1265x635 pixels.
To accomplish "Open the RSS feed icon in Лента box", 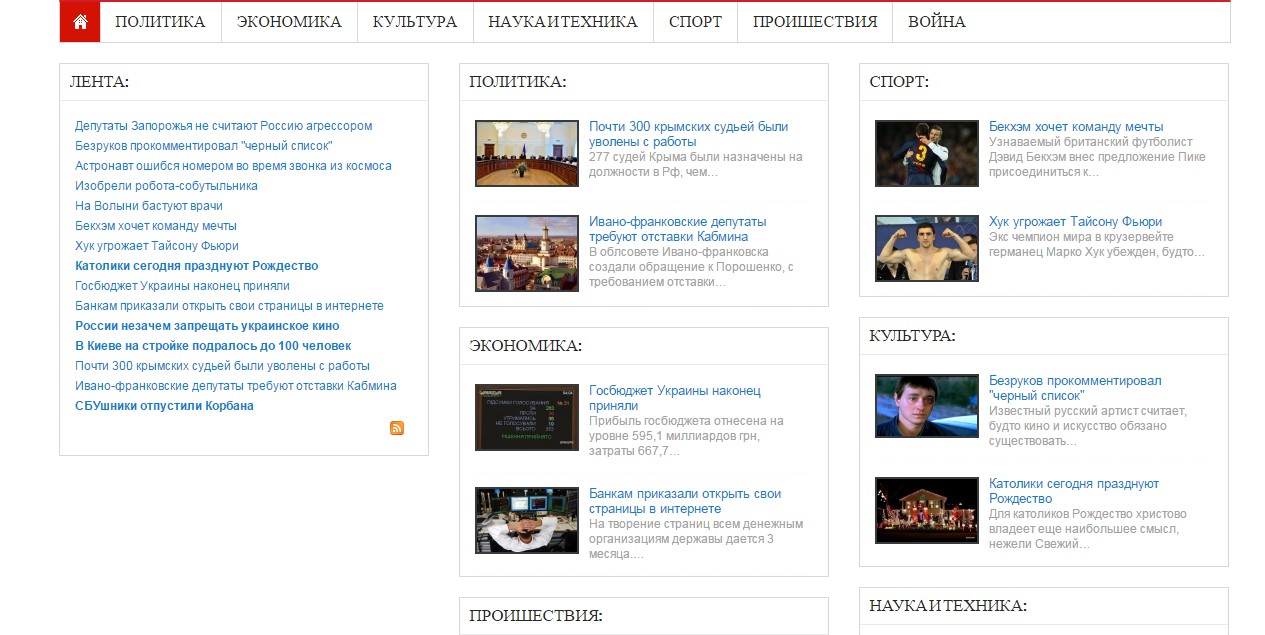I will pyautogui.click(x=397, y=428).
